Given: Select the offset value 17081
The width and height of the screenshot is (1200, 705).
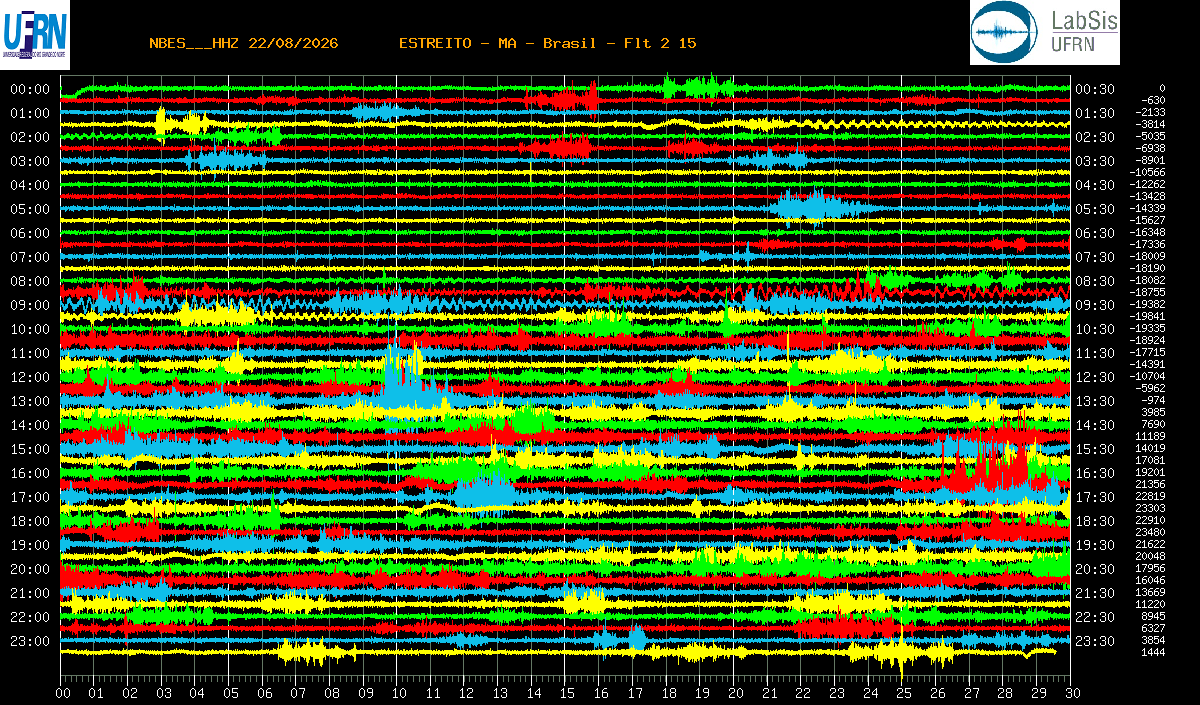Looking at the screenshot, I should point(1151,460).
